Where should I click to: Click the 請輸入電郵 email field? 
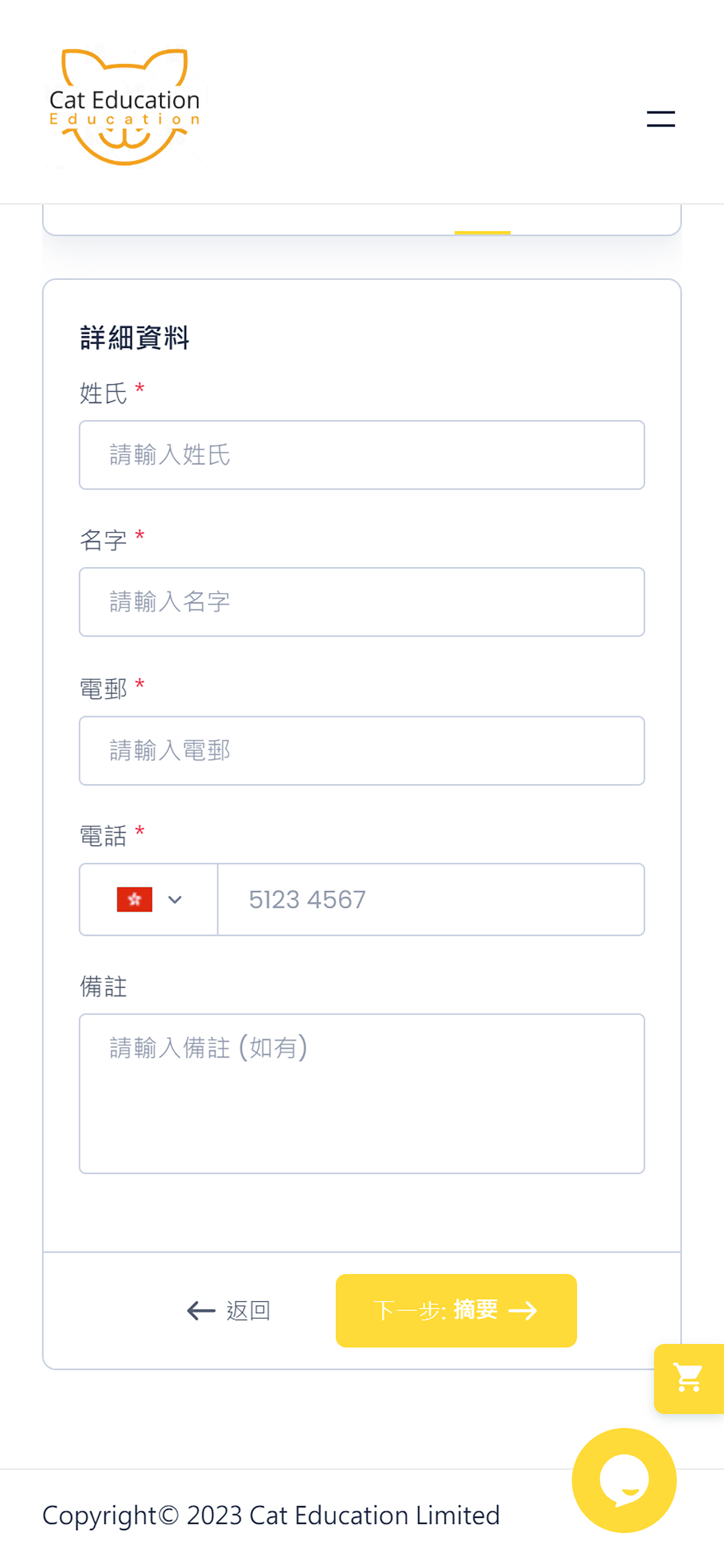362,751
